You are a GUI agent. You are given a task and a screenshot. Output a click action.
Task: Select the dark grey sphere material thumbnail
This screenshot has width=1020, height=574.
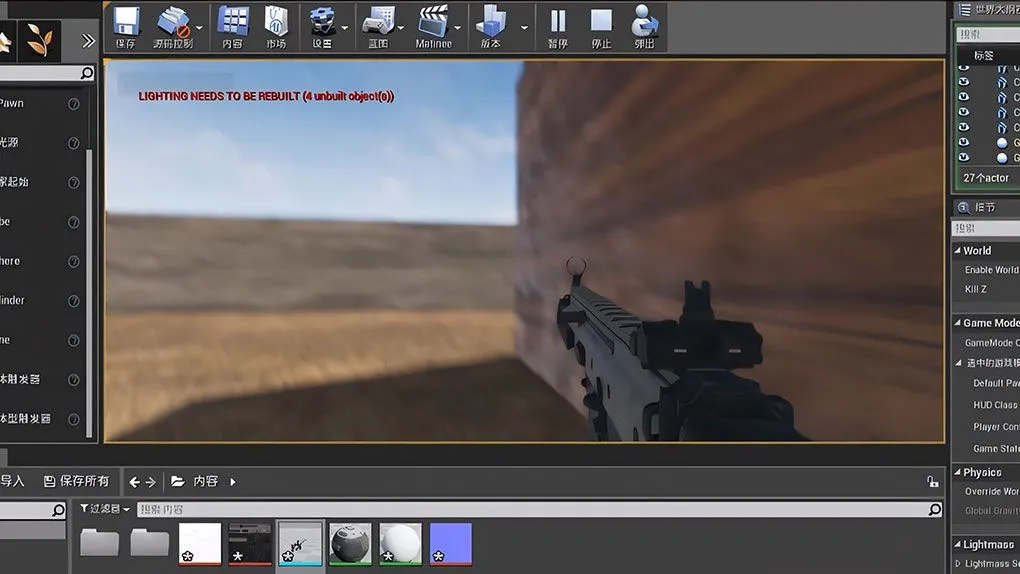350,544
